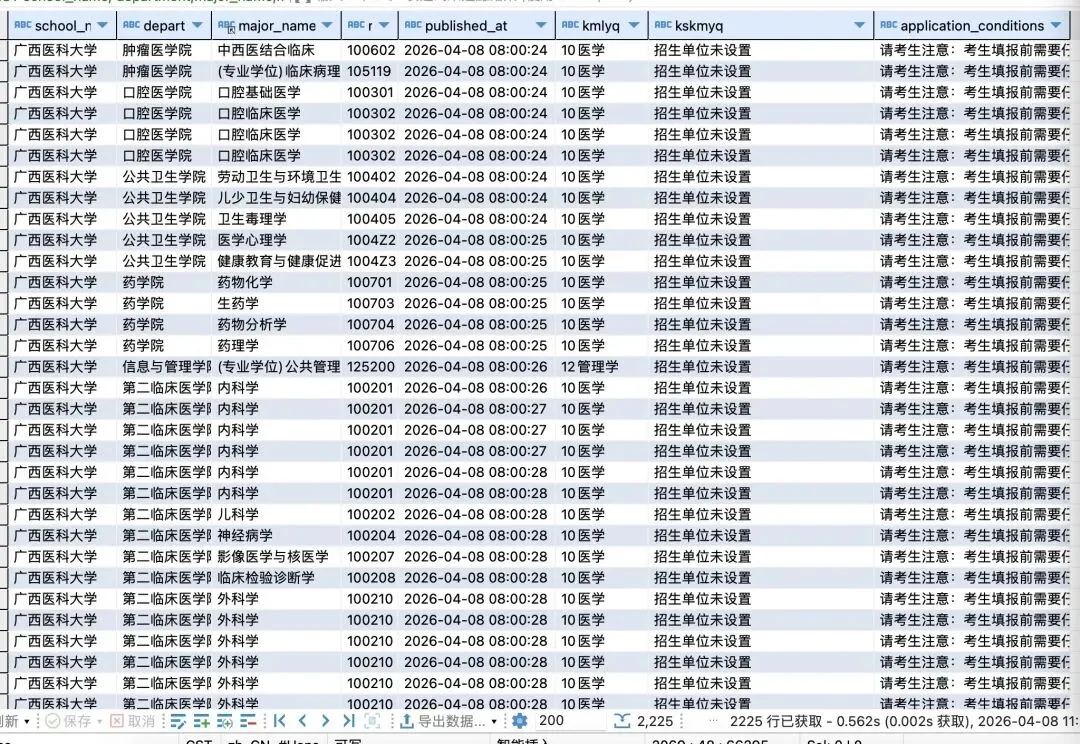Select the code cell 100404
The height and width of the screenshot is (744, 1080).
click(x=371, y=198)
